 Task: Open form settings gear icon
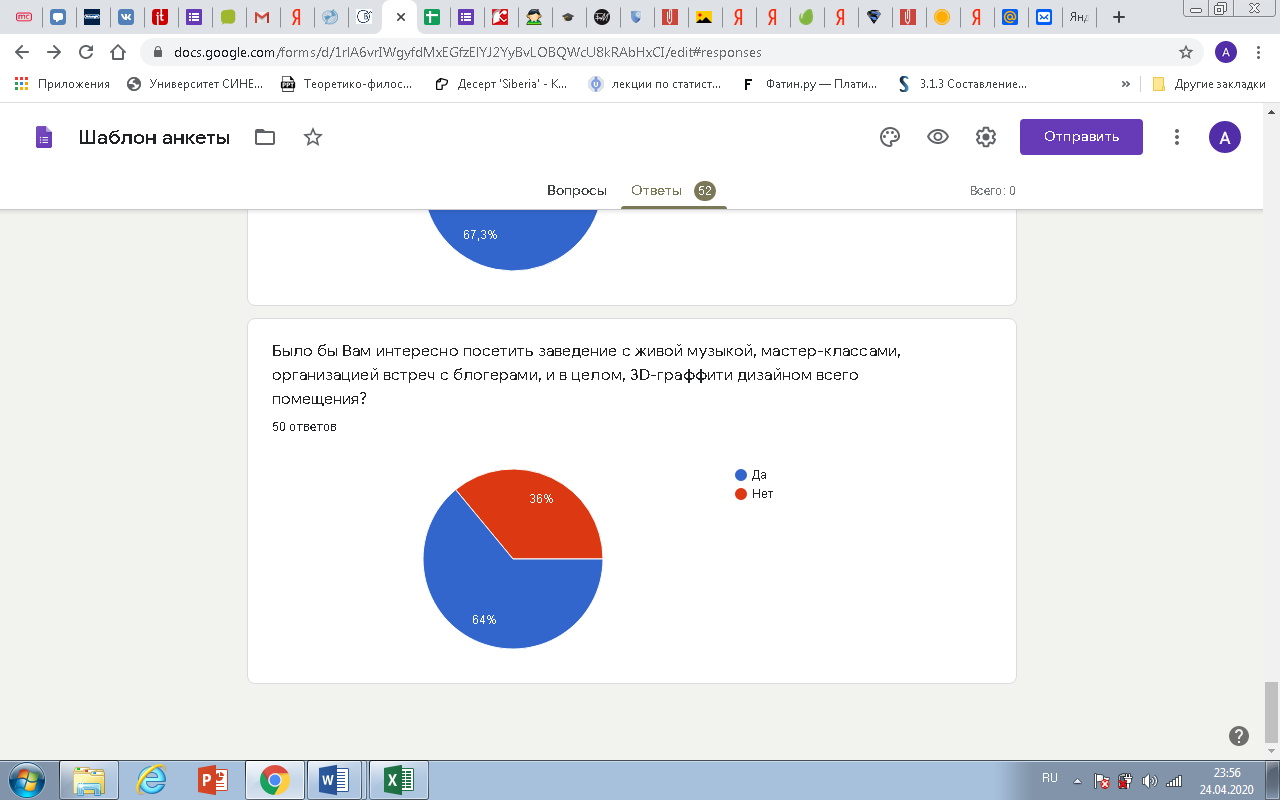pyautogui.click(x=986, y=137)
